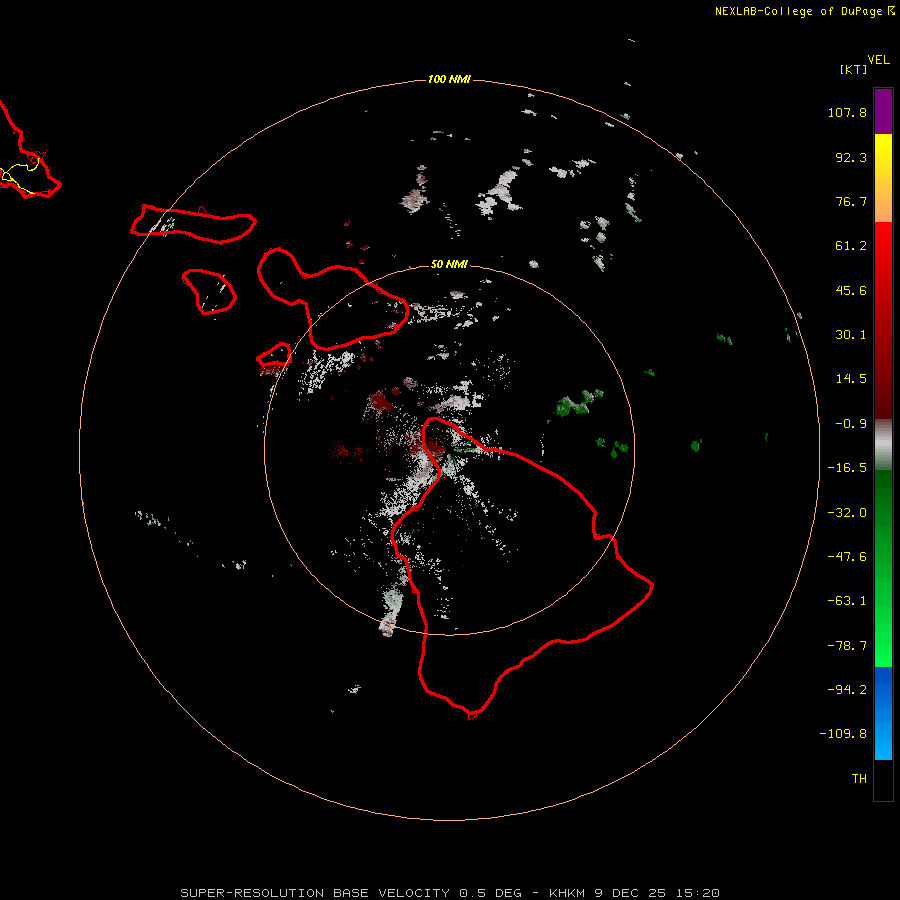
Task: Click the -109.8 velocity scale value
Action: click(x=843, y=734)
